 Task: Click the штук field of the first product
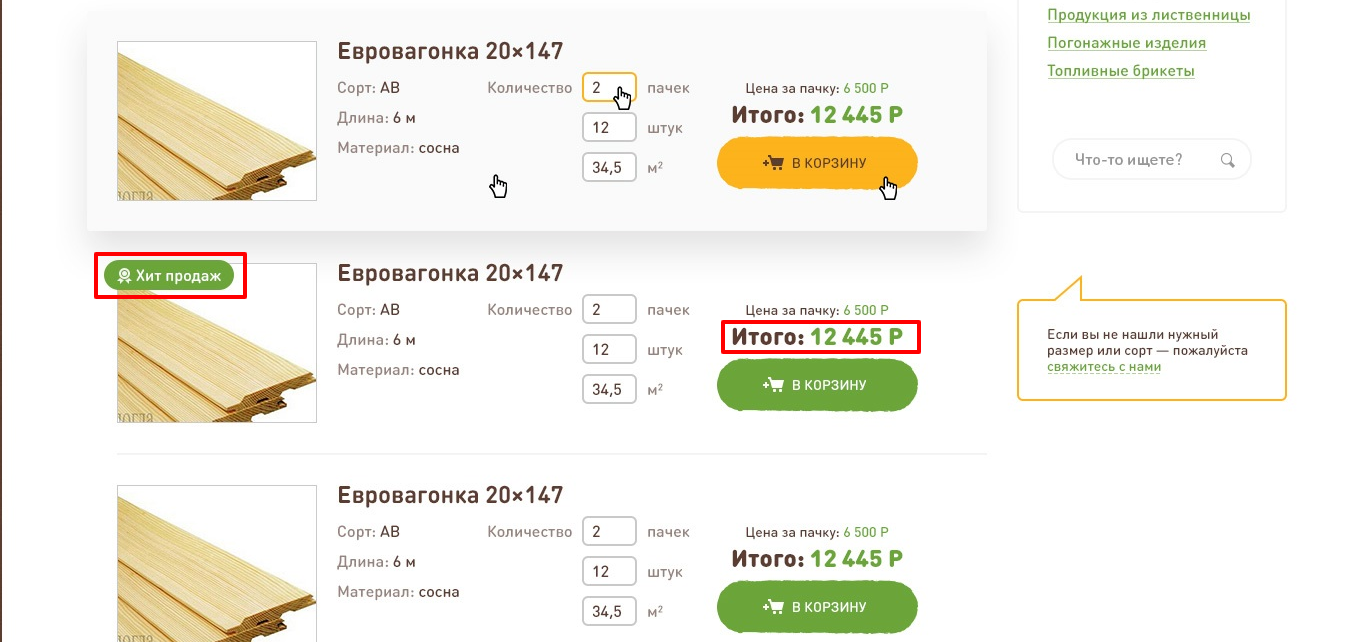coord(609,128)
